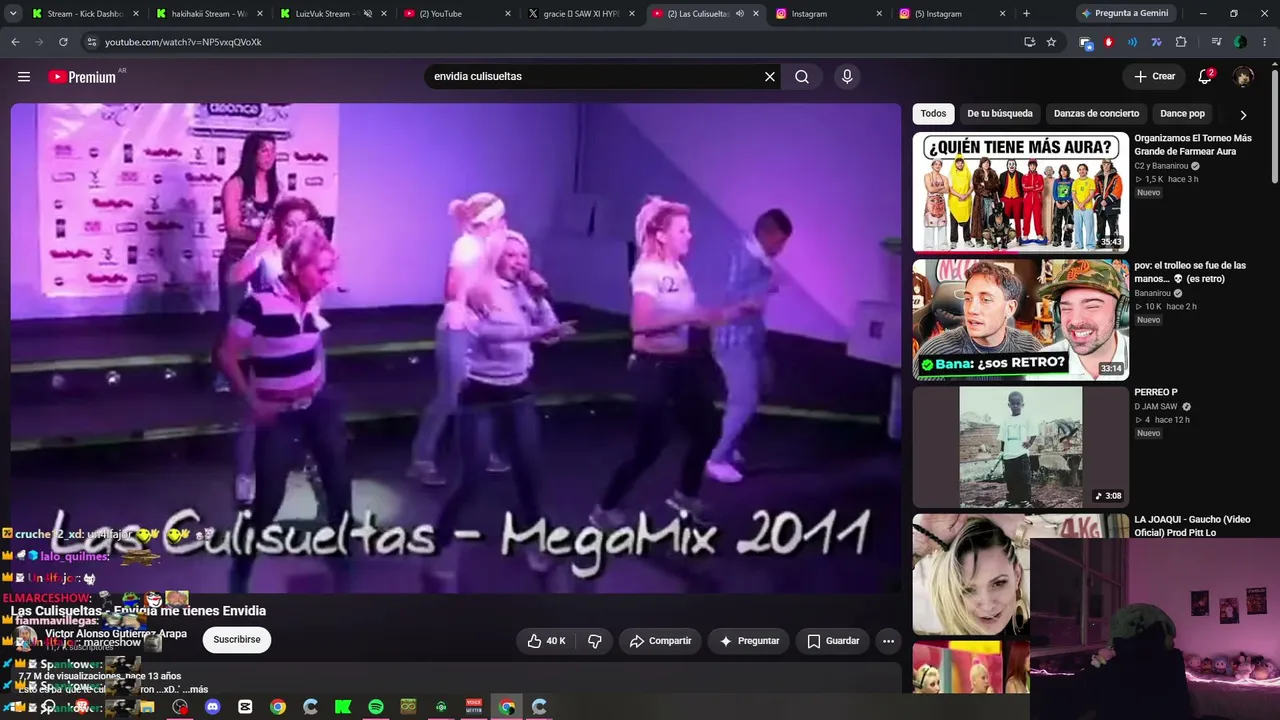This screenshot has width=1280, height=720.
Task: Open CapCut from the taskbar
Action: (x=245, y=707)
